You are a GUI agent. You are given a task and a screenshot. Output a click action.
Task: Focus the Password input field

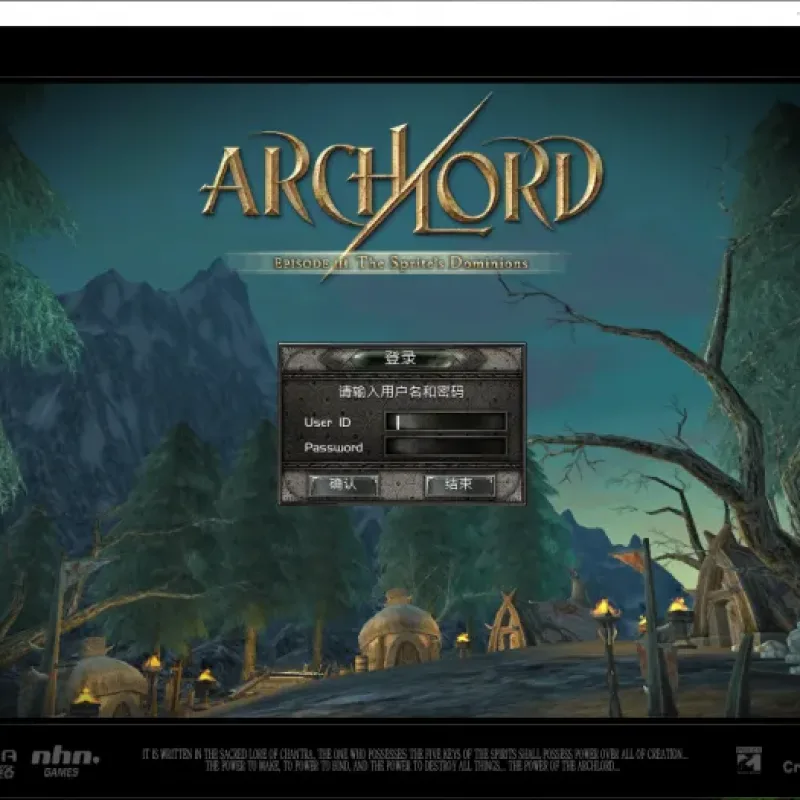(445, 446)
